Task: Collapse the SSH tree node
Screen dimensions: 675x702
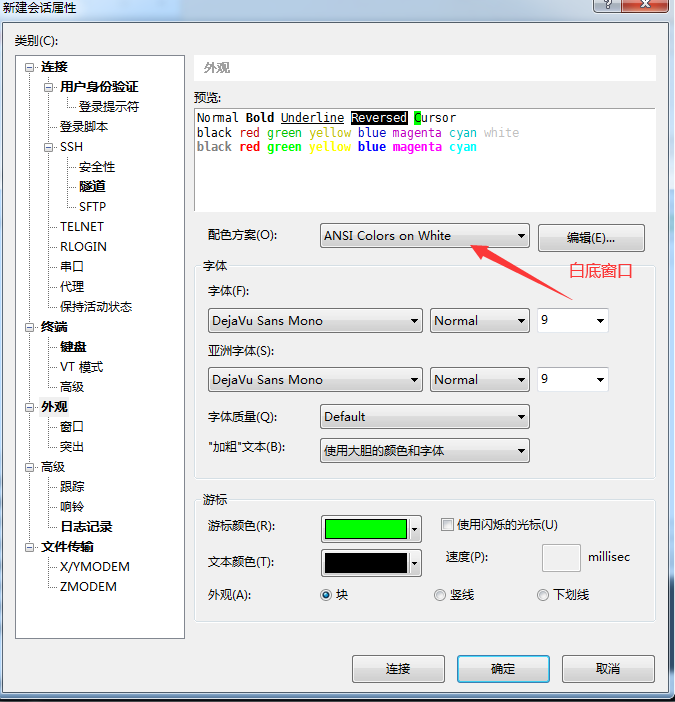Action: (x=49, y=147)
